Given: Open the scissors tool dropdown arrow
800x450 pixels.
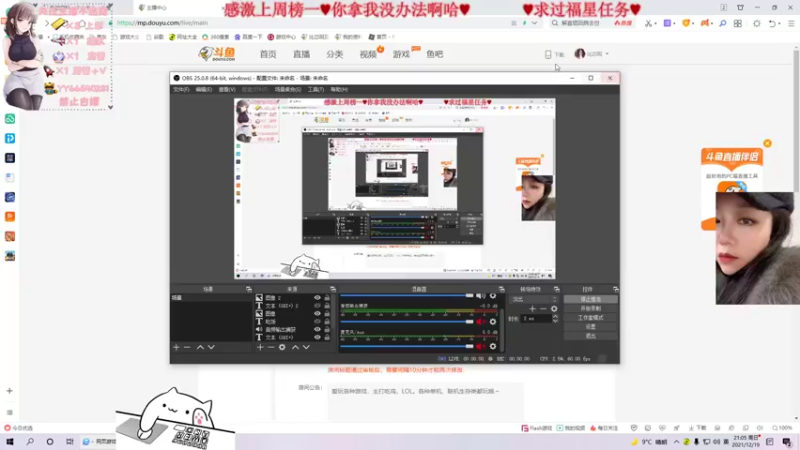Looking at the screenshot, I should point(655,23).
